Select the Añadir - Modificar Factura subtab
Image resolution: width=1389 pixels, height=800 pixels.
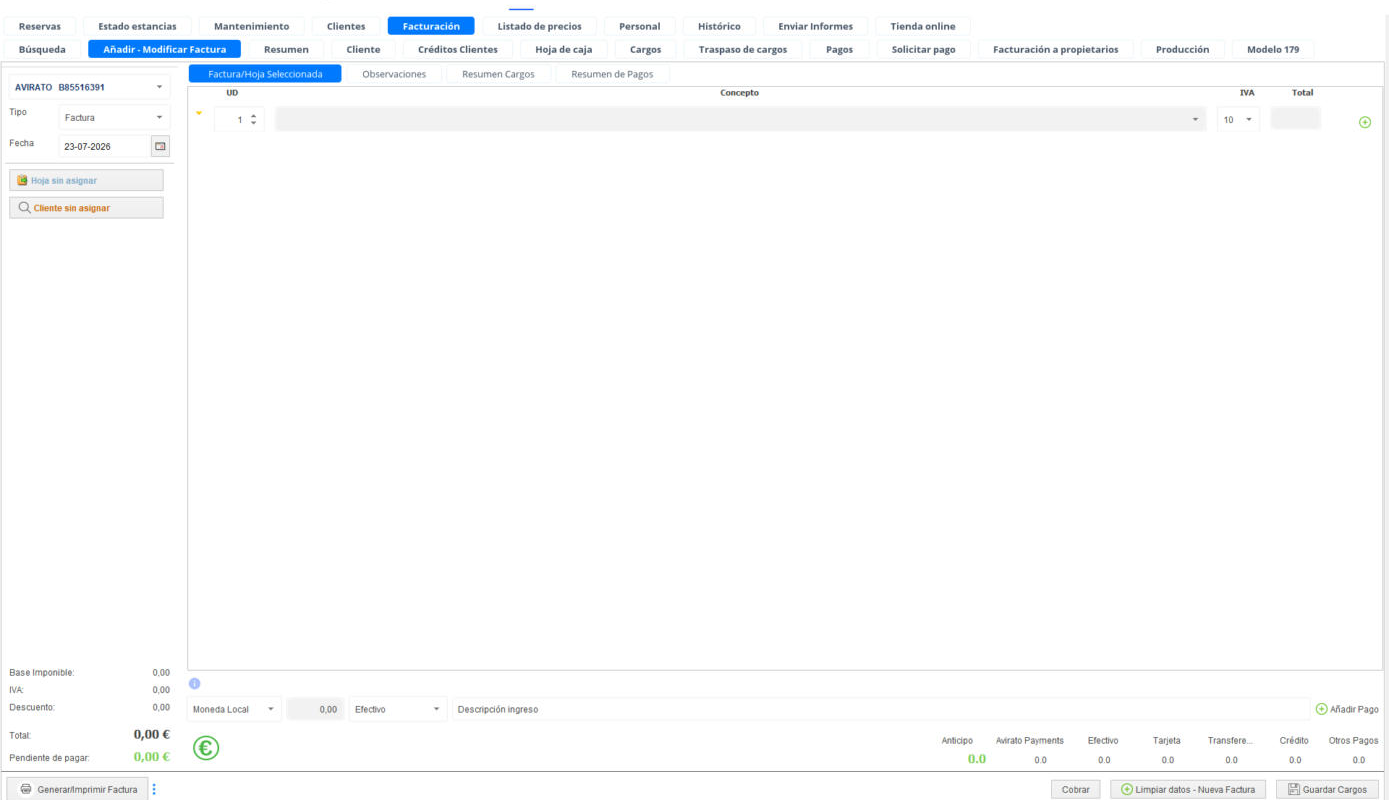coord(164,49)
